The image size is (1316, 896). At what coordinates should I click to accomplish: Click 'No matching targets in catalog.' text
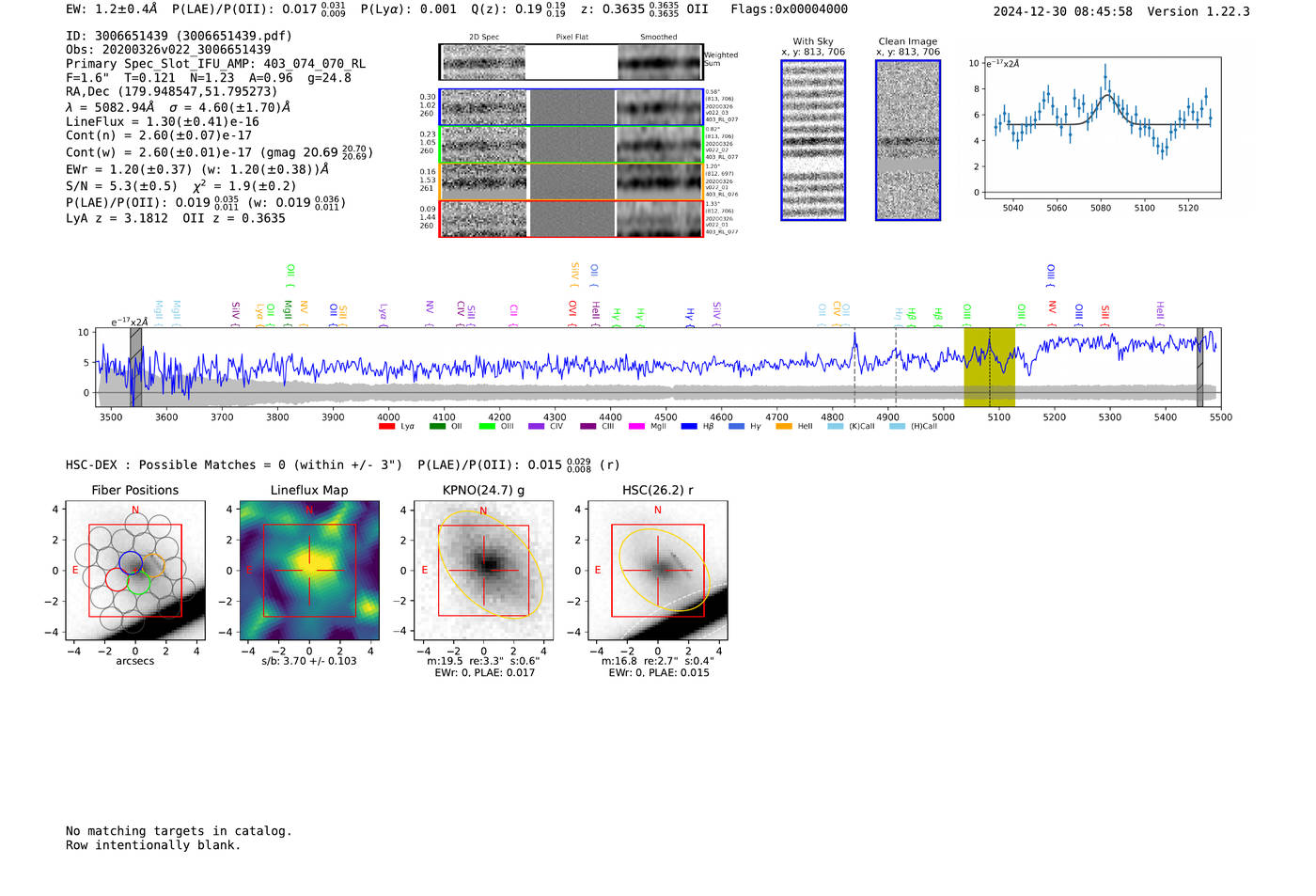coord(179,831)
